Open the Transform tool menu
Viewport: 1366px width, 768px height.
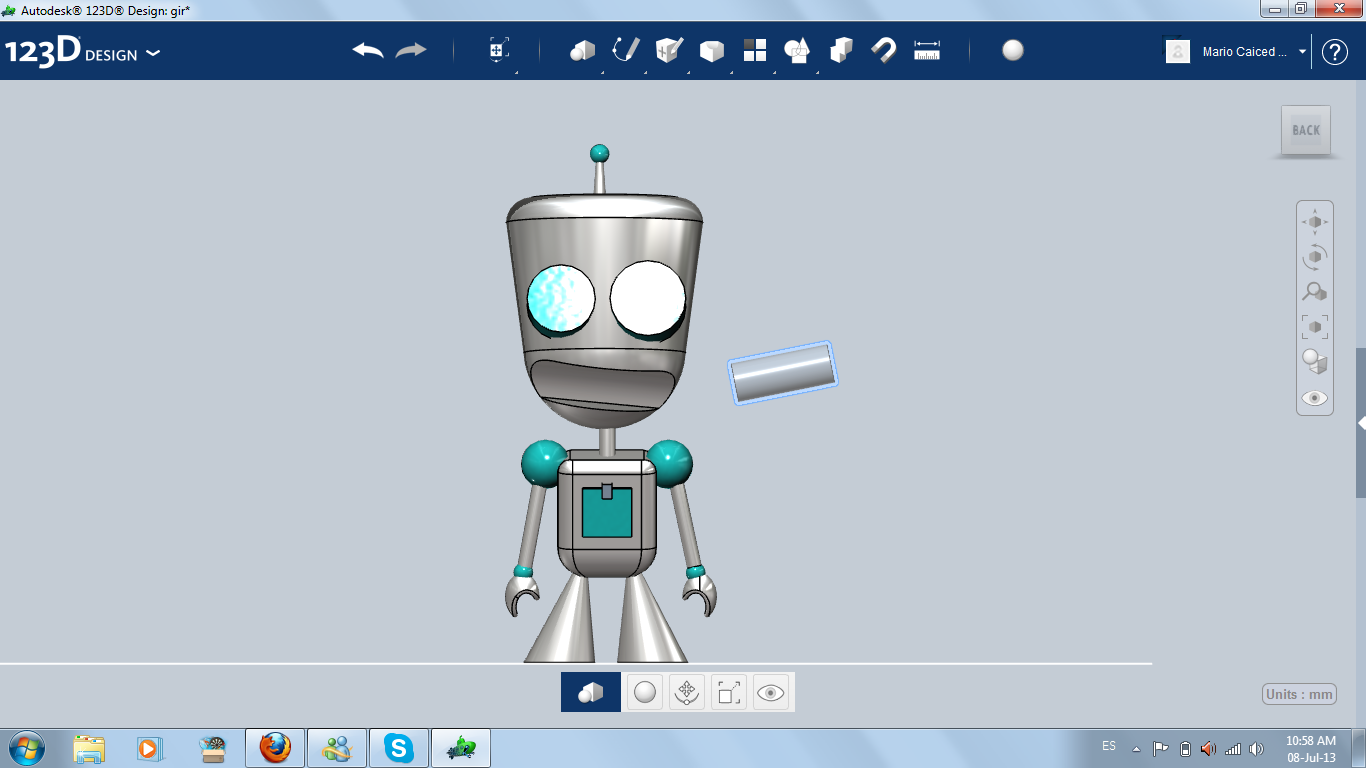tap(499, 50)
